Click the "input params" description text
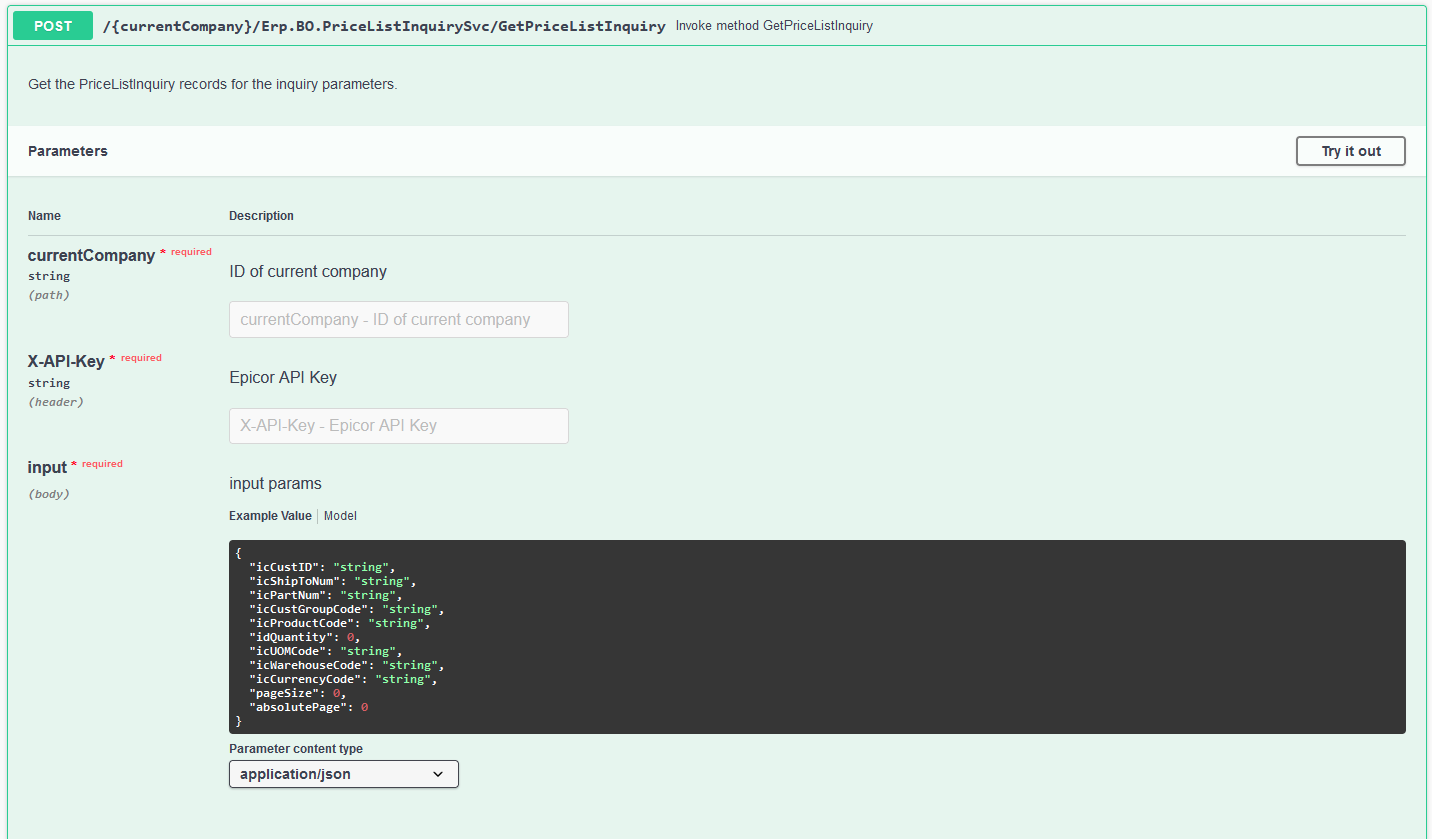This screenshot has height=839, width=1432. [275, 483]
